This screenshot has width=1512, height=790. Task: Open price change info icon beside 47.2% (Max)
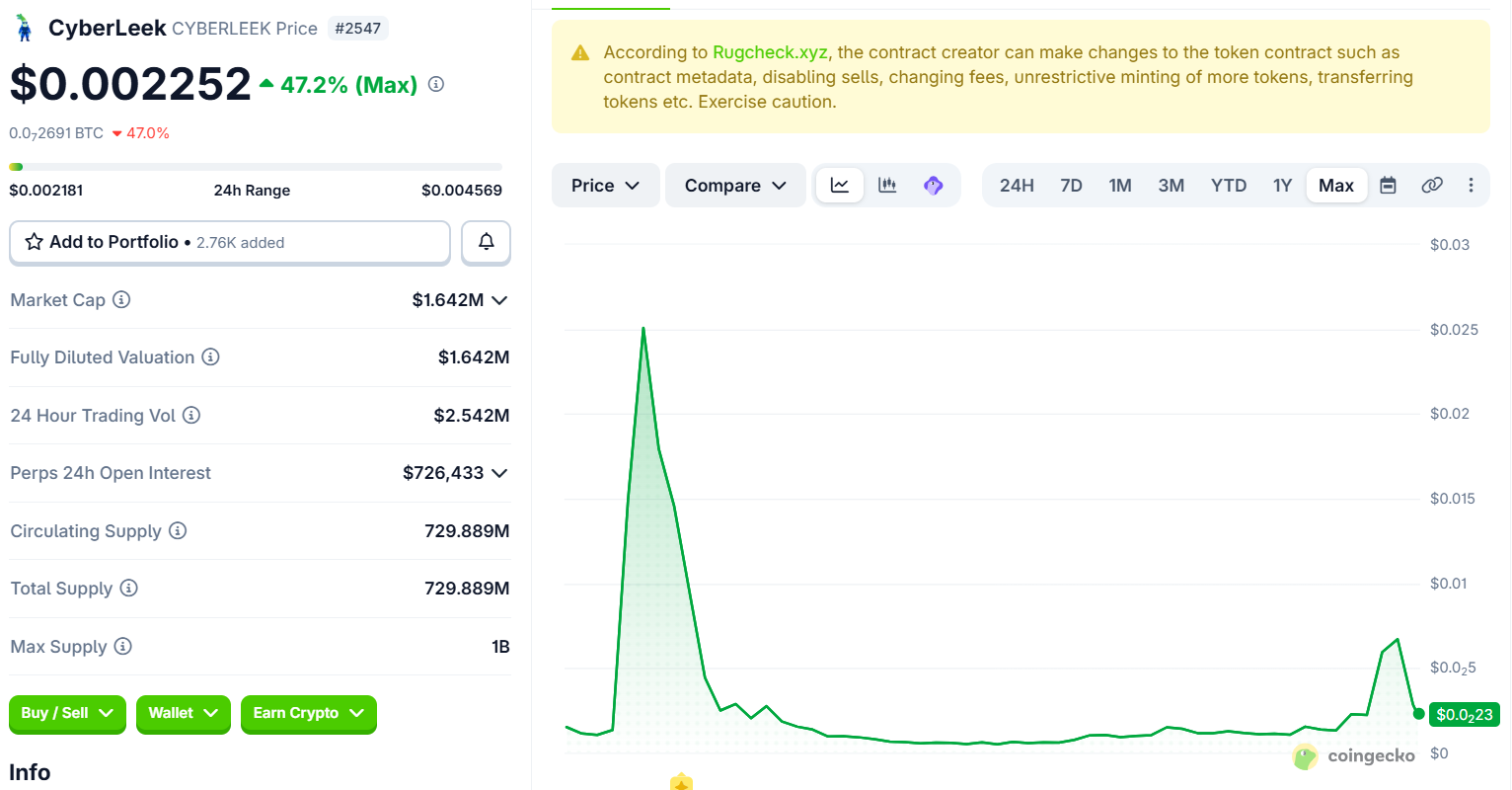point(436,85)
